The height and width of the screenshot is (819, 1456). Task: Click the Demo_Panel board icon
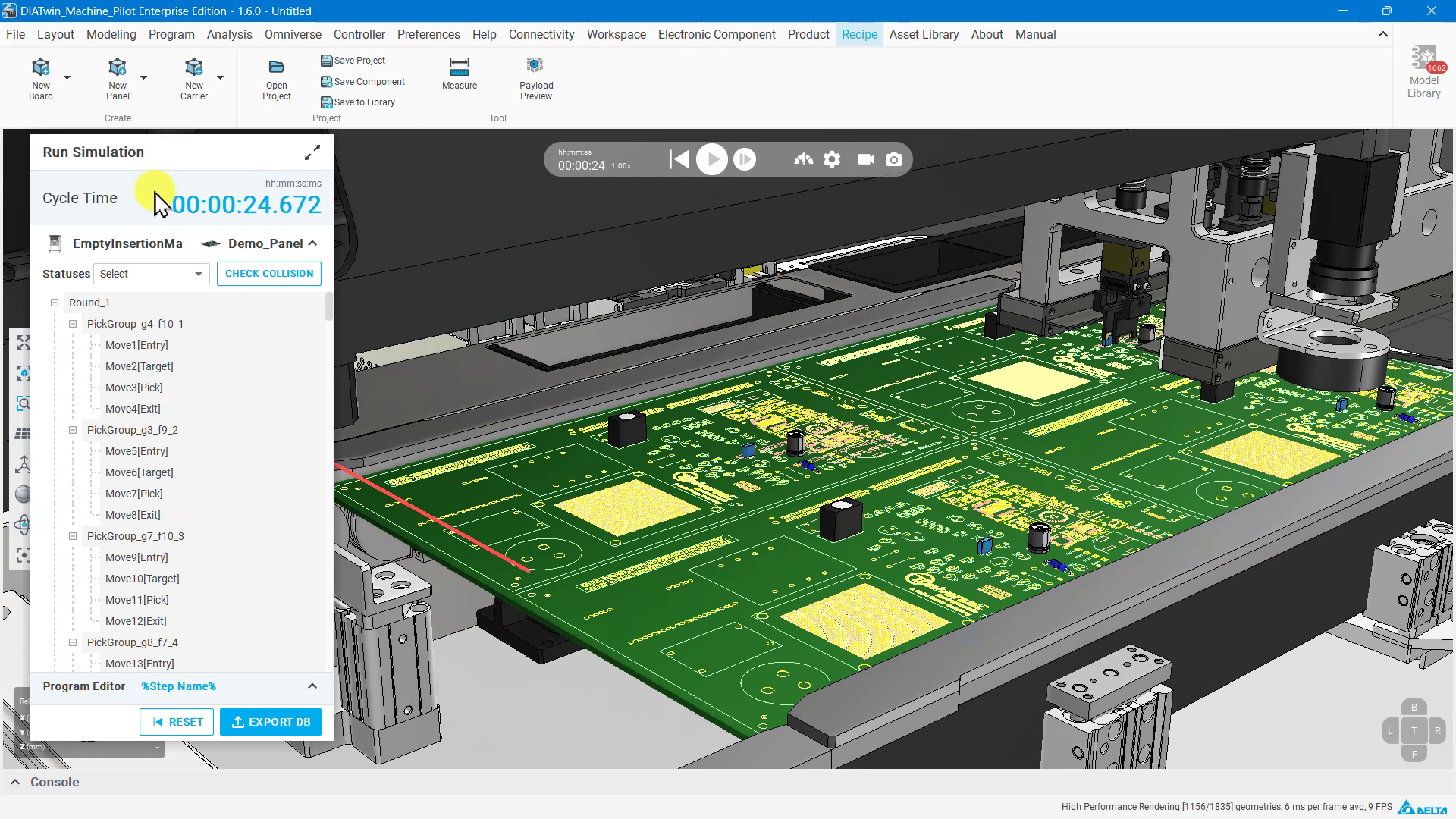click(211, 243)
